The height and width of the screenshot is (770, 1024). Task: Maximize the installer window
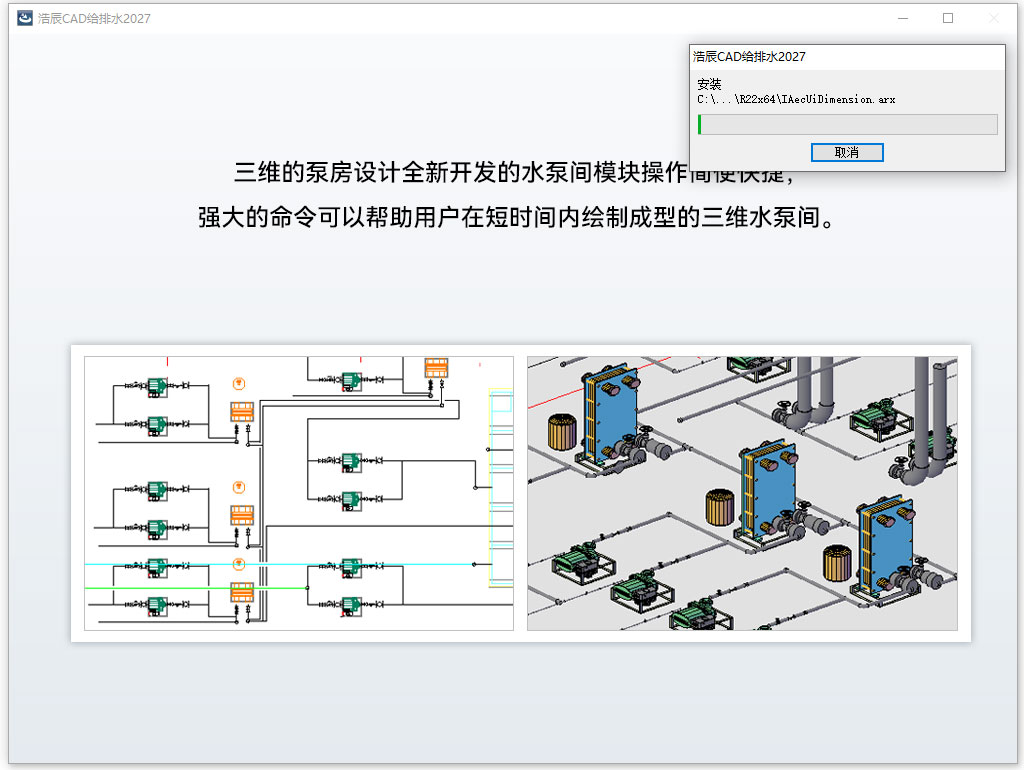click(948, 18)
